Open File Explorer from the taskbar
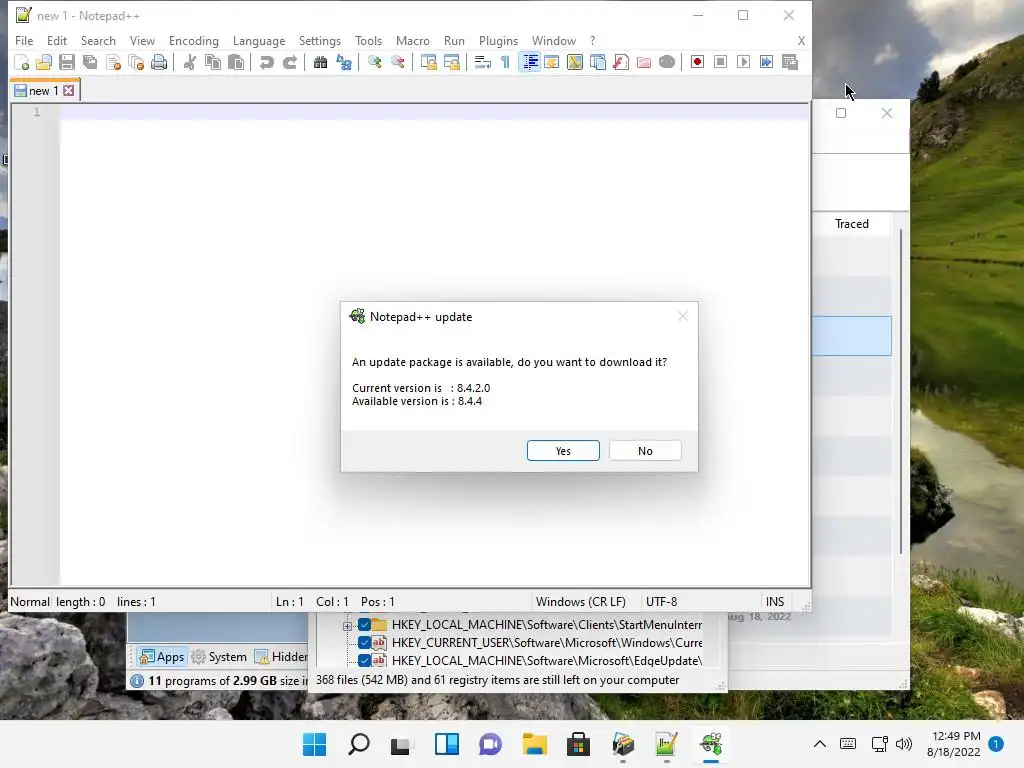 coord(534,744)
